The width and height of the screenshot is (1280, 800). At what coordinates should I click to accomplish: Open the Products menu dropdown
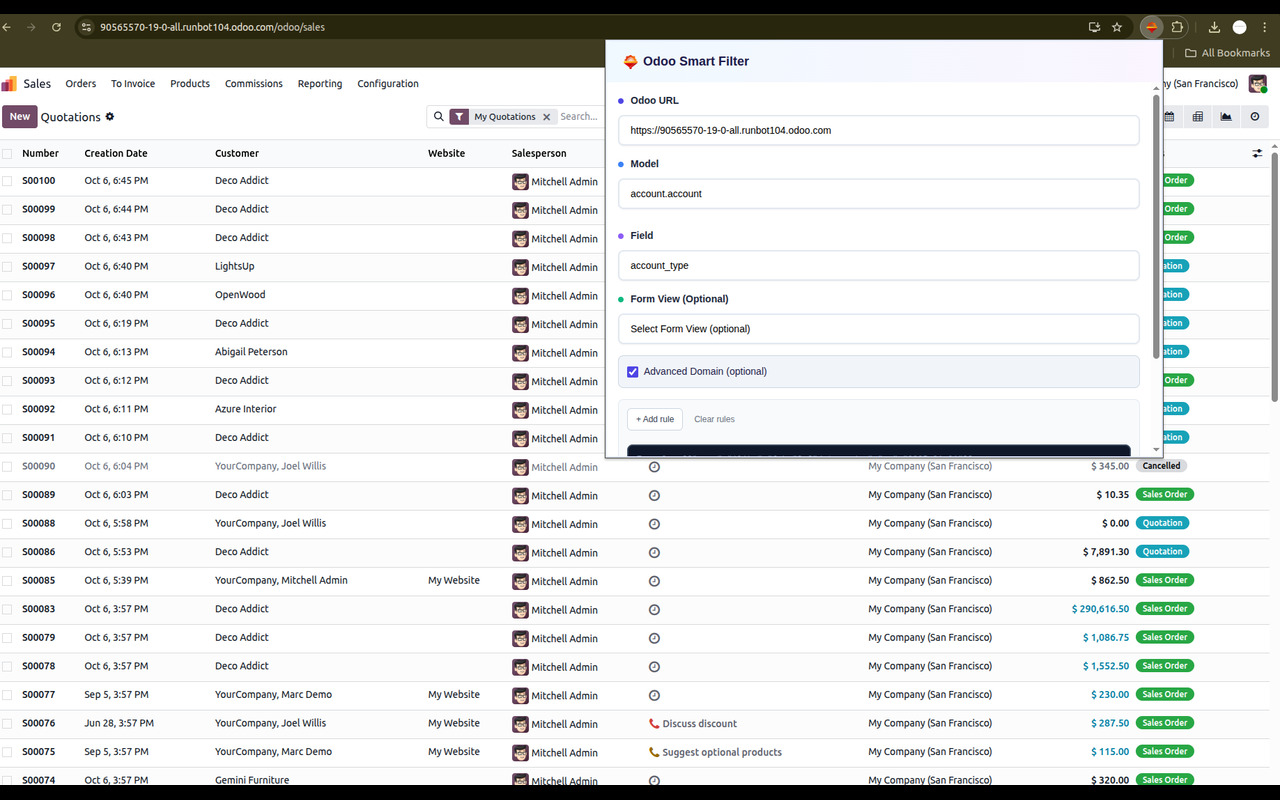click(x=190, y=84)
